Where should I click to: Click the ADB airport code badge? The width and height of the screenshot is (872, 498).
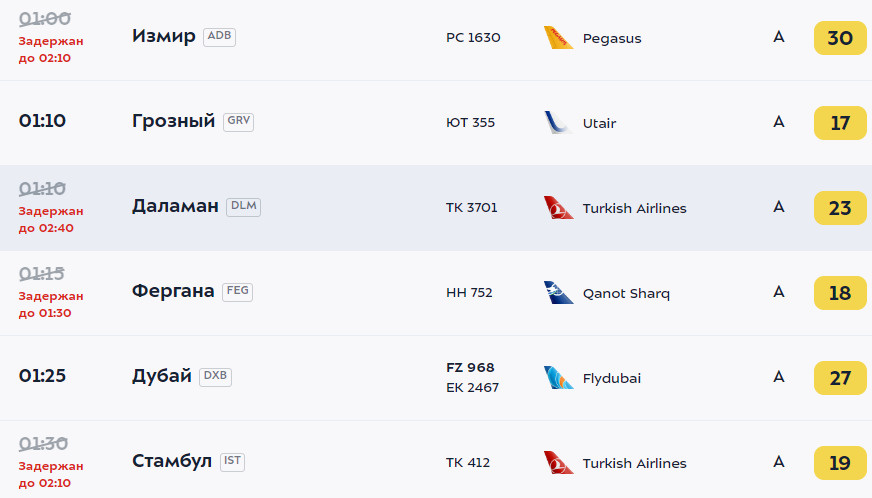point(219,36)
